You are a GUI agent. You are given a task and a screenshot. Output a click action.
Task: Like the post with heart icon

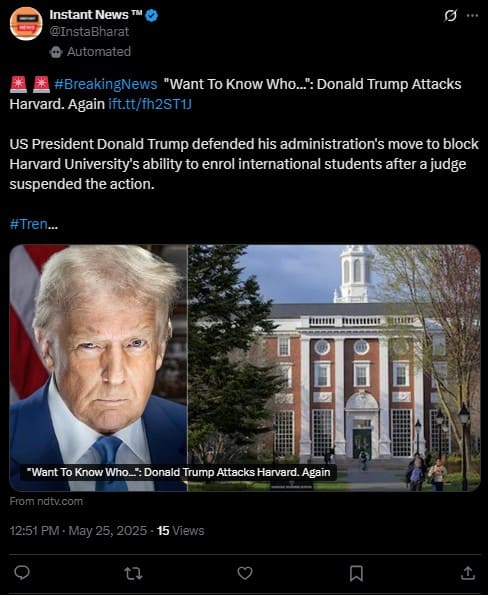245,573
